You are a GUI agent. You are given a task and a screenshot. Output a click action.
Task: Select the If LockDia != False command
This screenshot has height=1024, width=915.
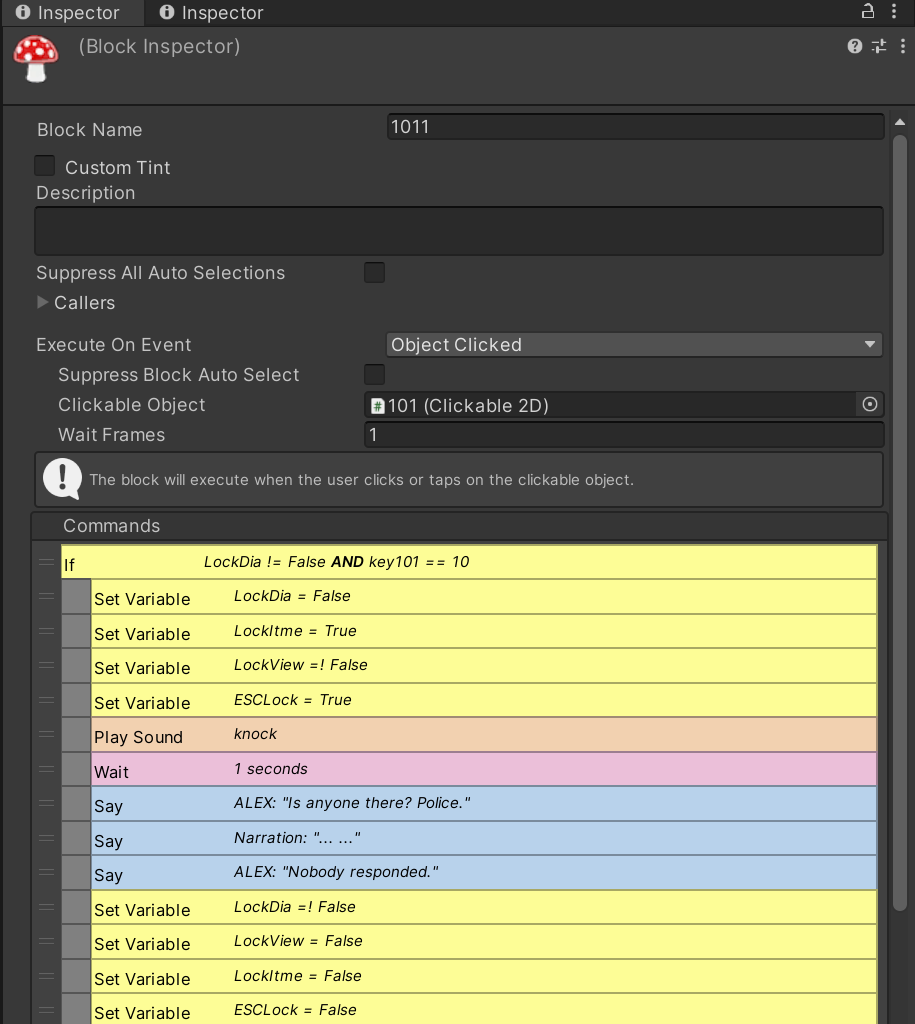click(x=469, y=562)
